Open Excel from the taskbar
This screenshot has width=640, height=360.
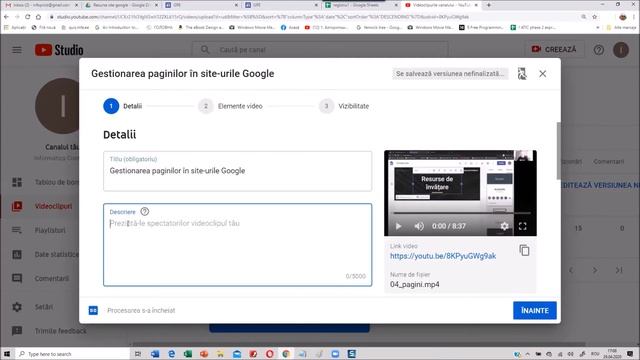(x=188, y=354)
